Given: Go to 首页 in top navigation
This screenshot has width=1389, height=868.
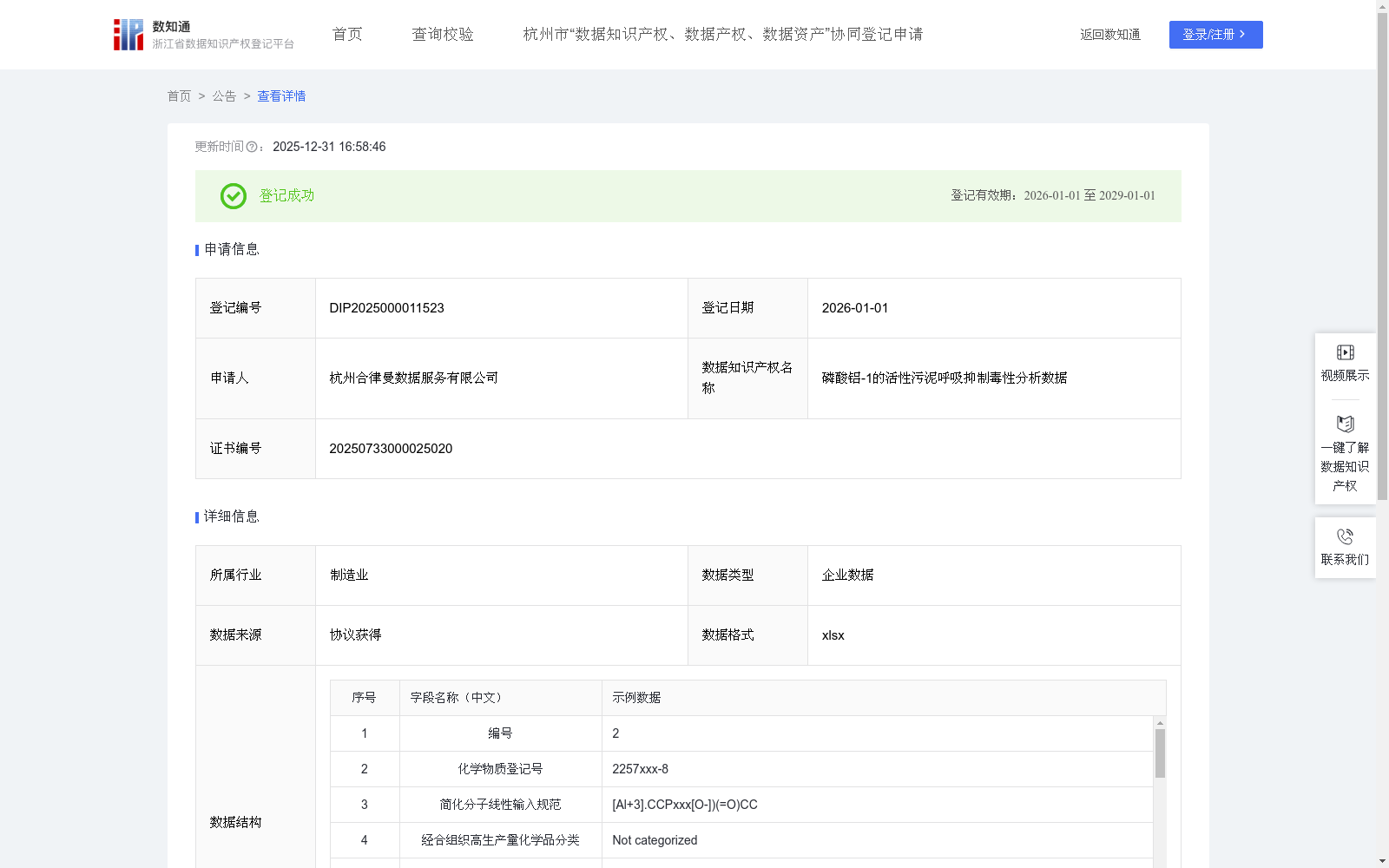Looking at the screenshot, I should (347, 35).
